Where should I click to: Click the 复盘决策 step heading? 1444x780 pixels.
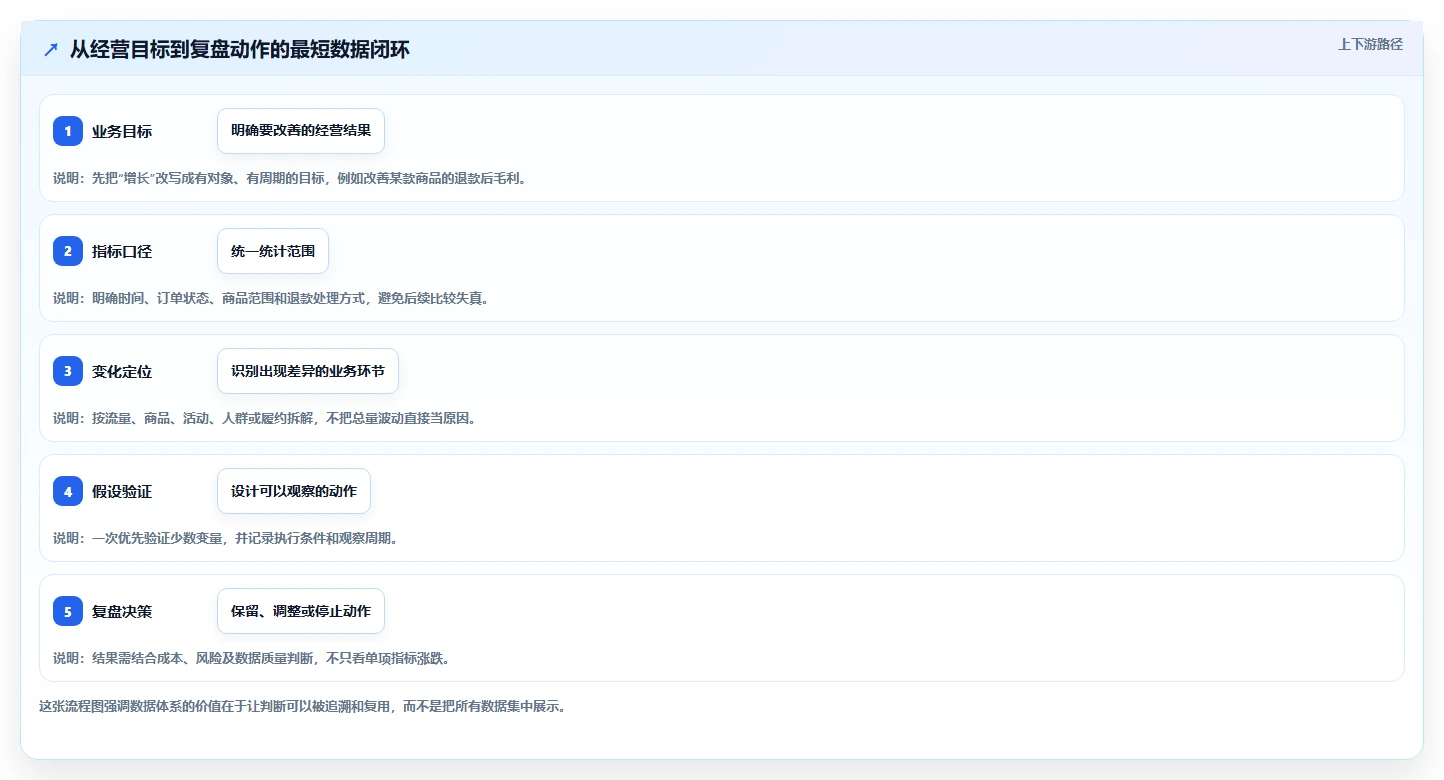[x=122, y=611]
